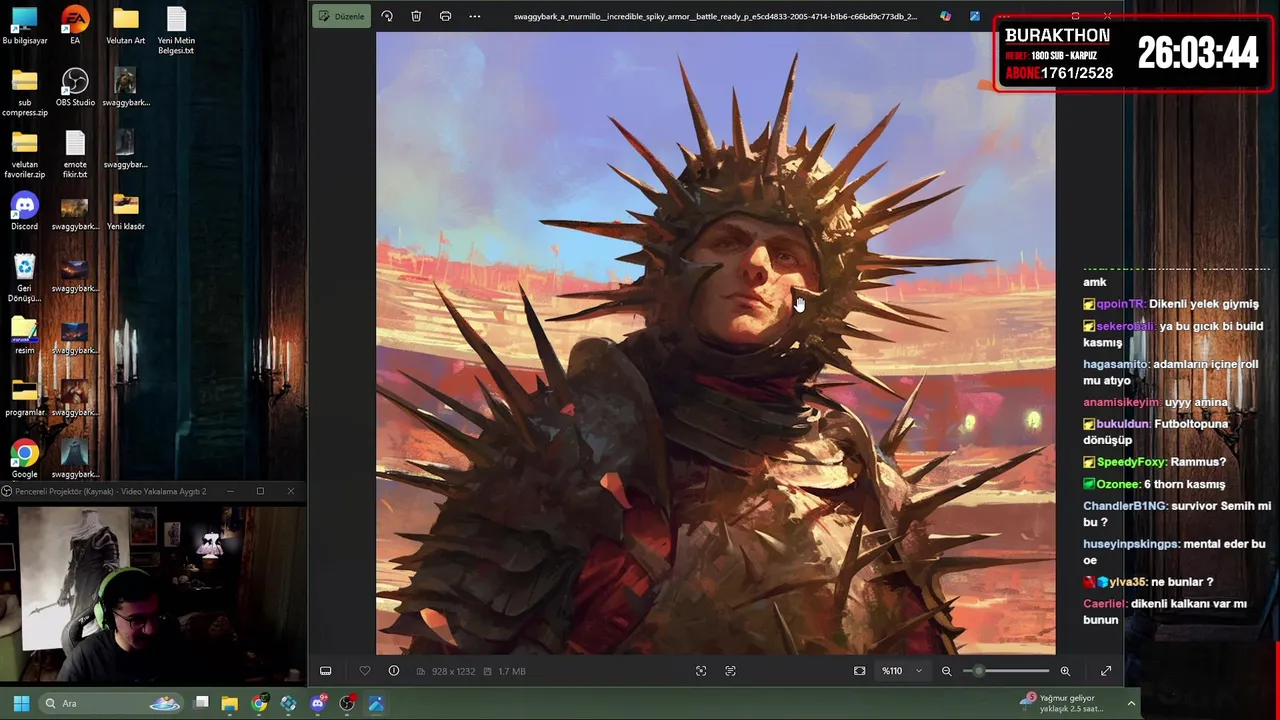
Task: Open the programlar folder on desktop
Action: click(25, 399)
